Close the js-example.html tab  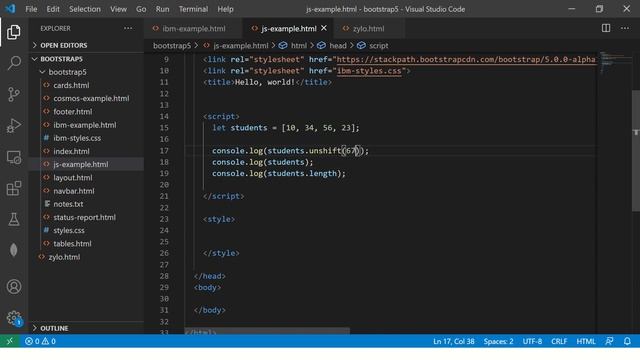[x=324, y=28]
